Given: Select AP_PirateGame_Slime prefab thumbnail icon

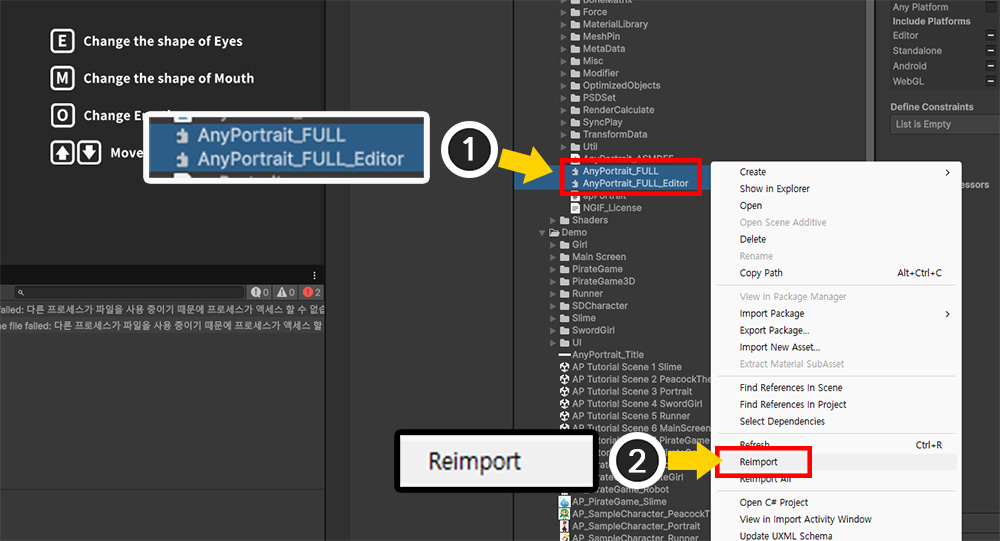Looking at the screenshot, I should pos(565,502).
